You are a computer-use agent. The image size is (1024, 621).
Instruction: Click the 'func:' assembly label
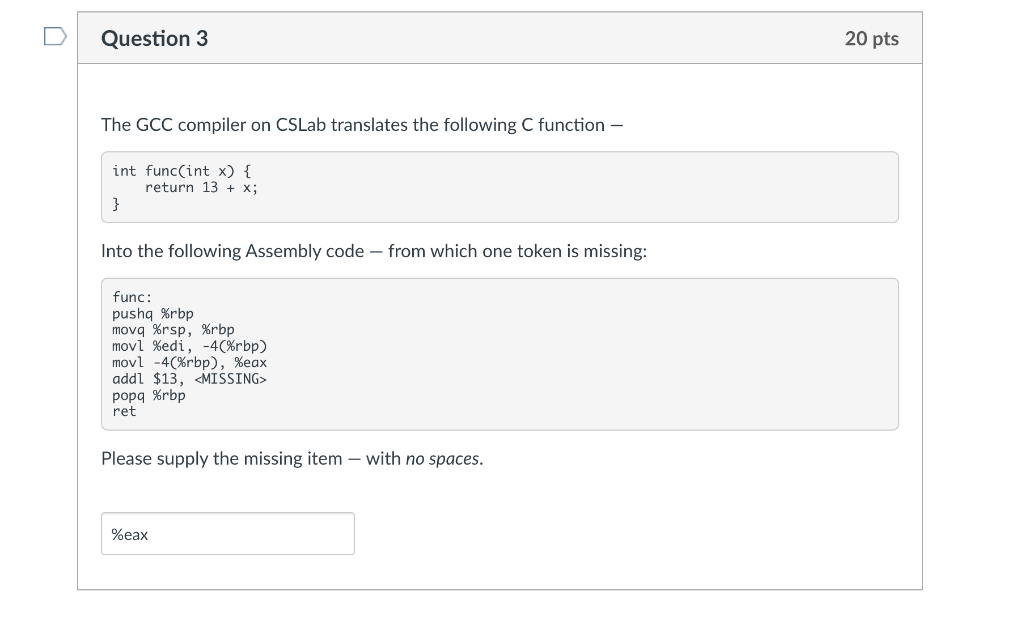pyautogui.click(x=131, y=297)
